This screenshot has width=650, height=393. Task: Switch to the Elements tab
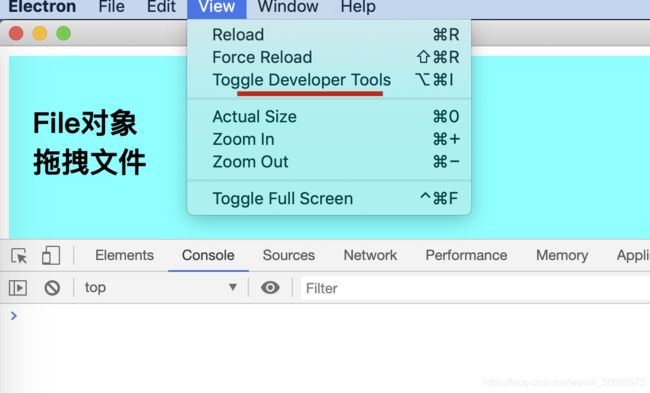coord(124,255)
